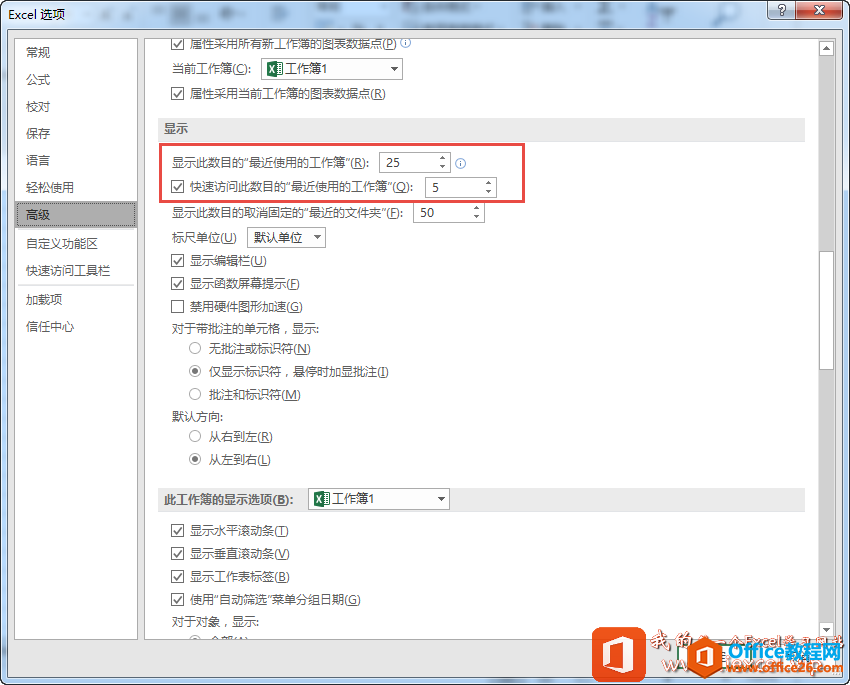Open the 当前工作簿 dropdown
This screenshot has height=685, width=850.
(394, 68)
